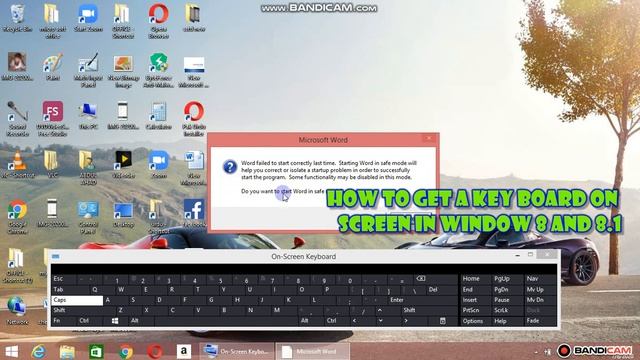Click the up arrow key on keyboard
This screenshot has height=360, width=640.
point(388,310)
